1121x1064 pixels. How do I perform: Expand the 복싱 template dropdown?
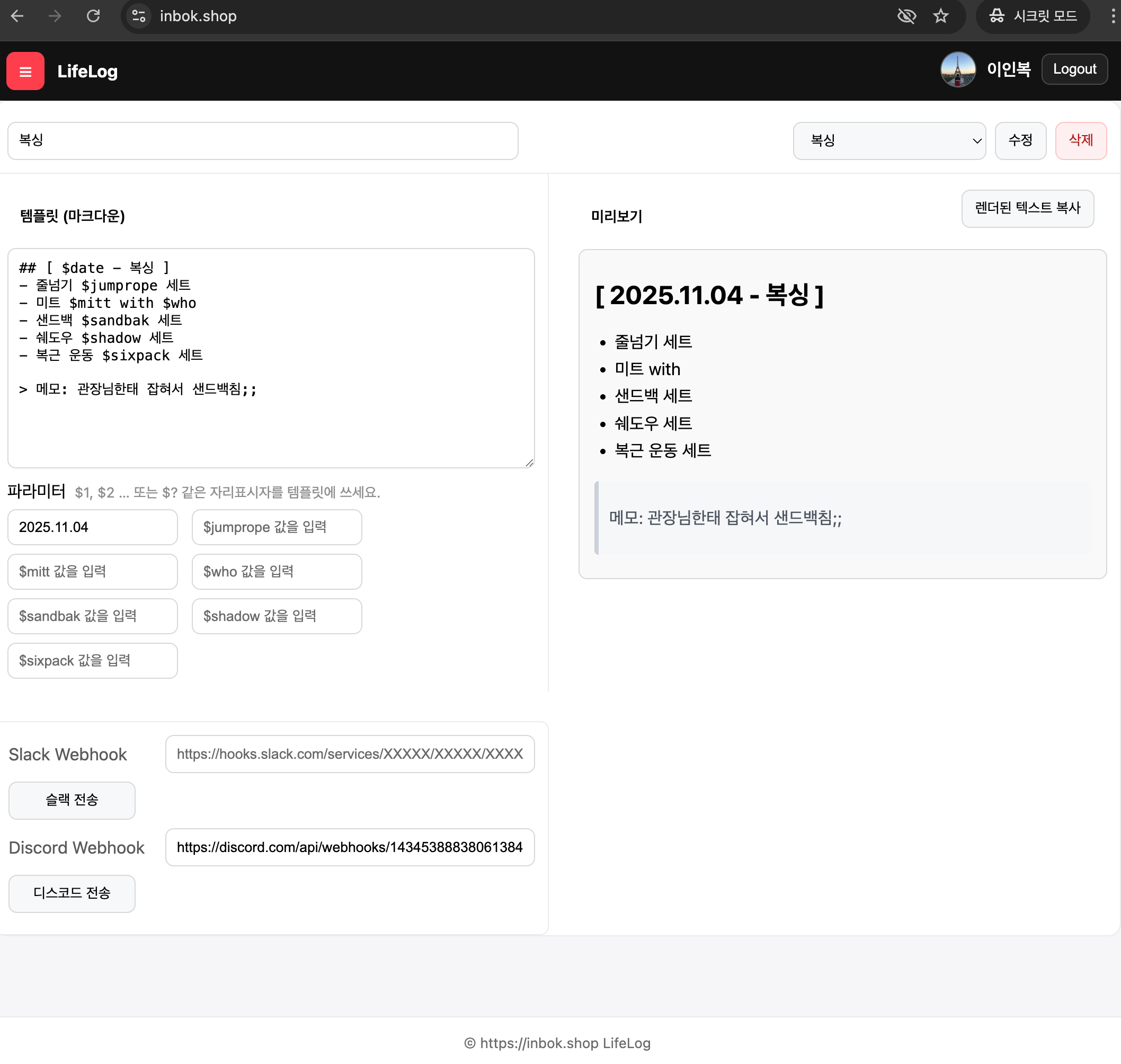[888, 140]
